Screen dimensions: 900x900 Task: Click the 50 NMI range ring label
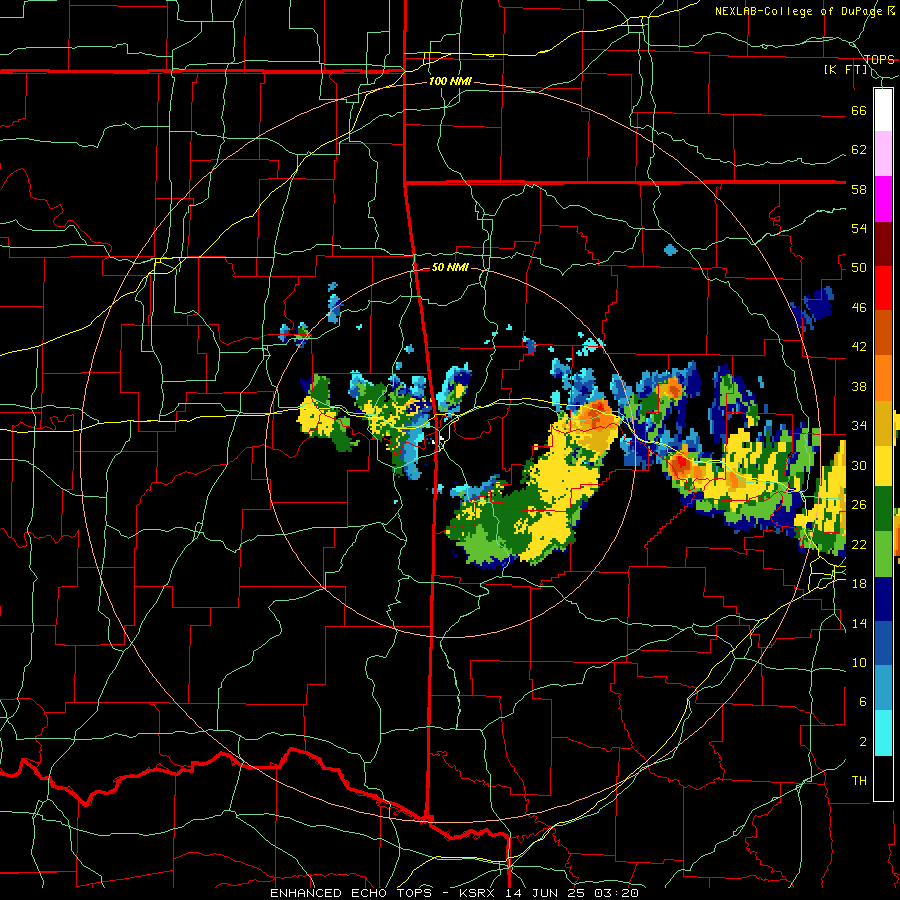click(x=450, y=267)
